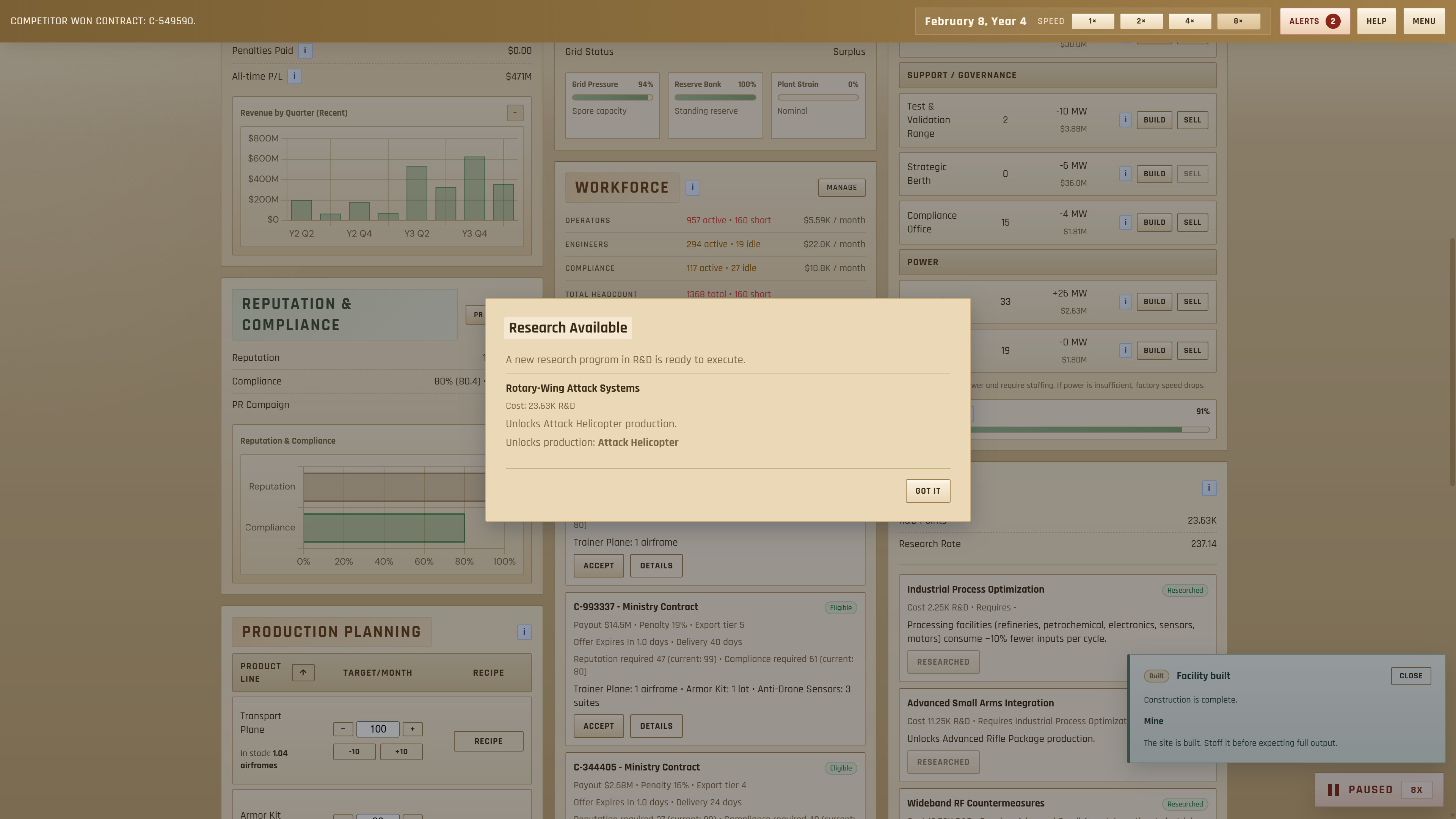The width and height of the screenshot is (1456, 819).
Task: Dismiss the dialog with the Got It button
Action: [x=927, y=491]
